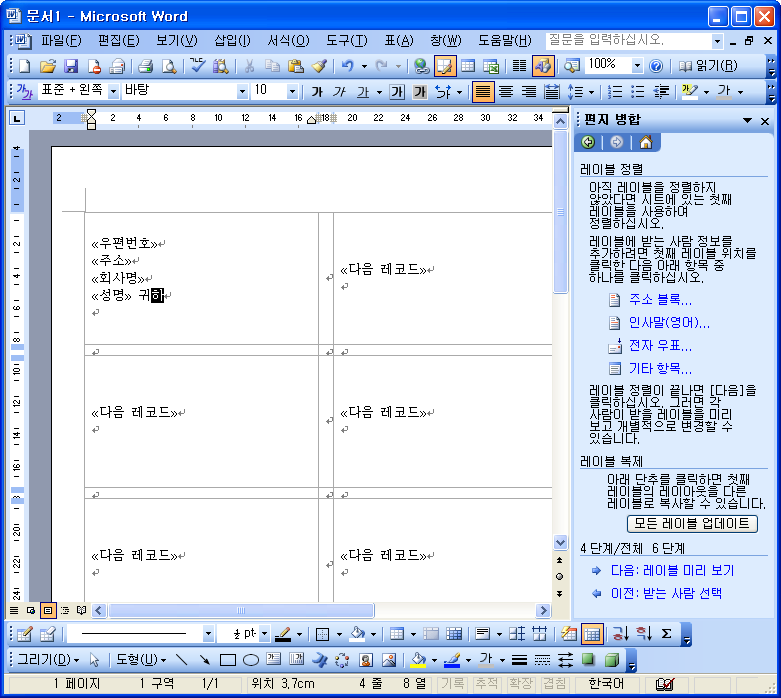Click the 기타 항목... link
Viewport: 781px width, 698px height.
[x=660, y=369]
